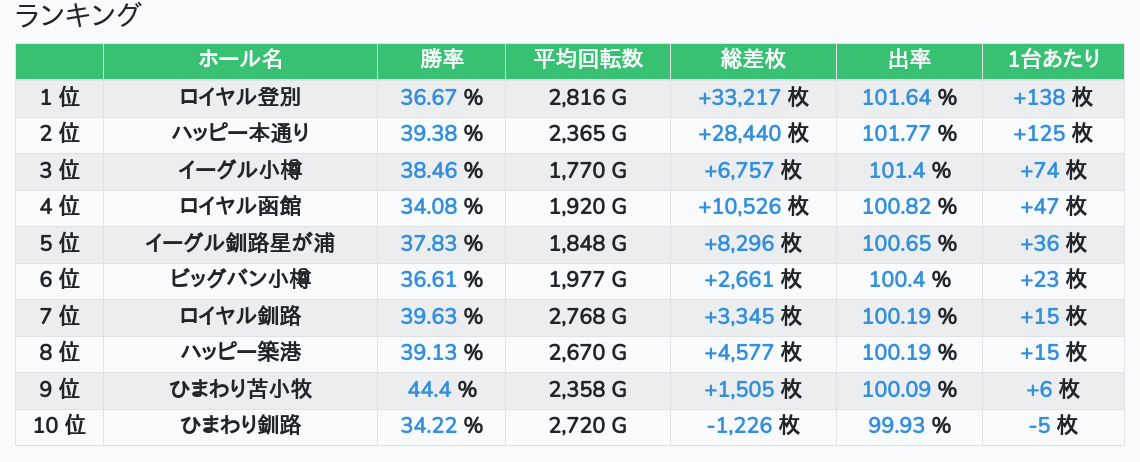Select the -1,226 total difference link

(739, 425)
